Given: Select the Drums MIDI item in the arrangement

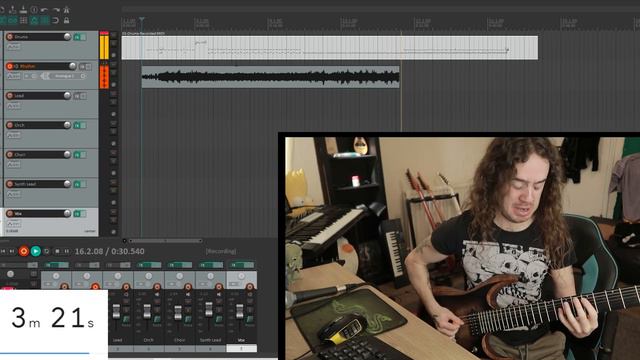Looking at the screenshot, I should coord(330,48).
